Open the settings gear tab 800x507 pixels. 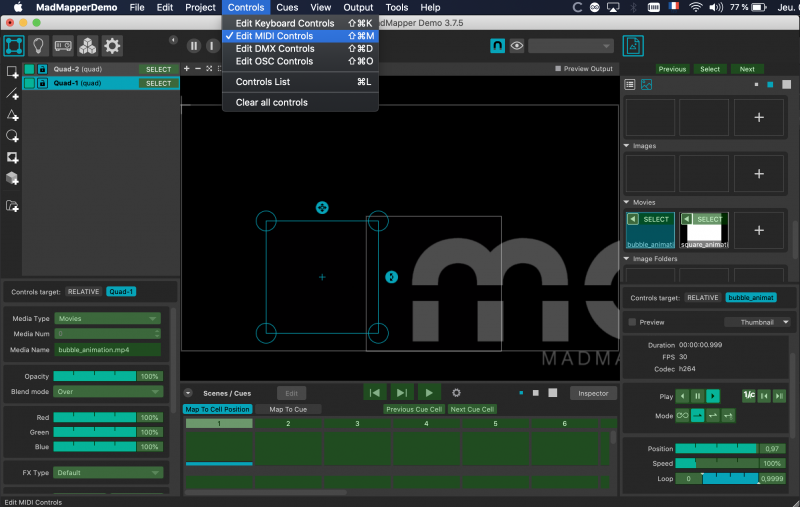coord(112,46)
